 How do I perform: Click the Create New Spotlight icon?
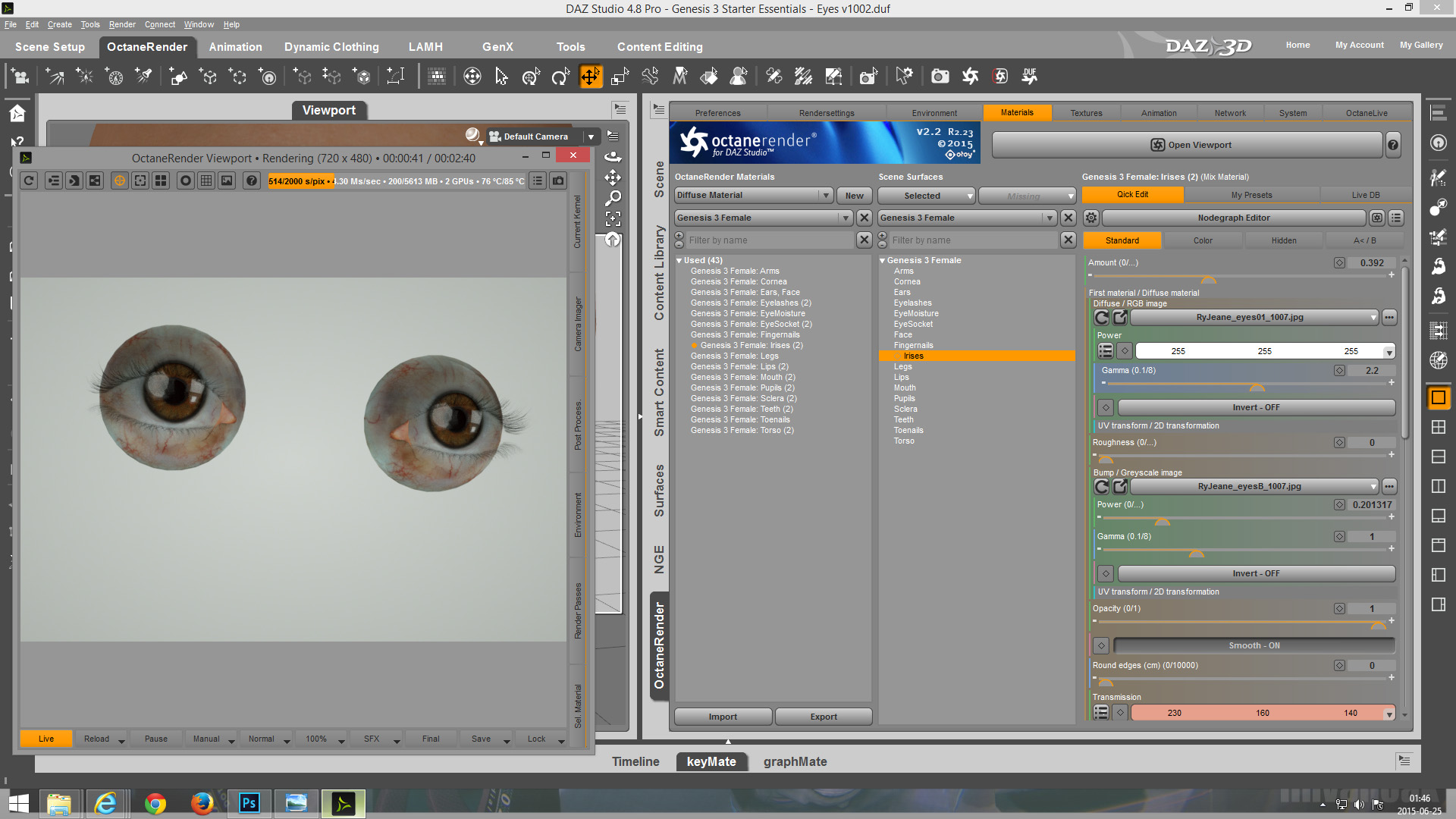pos(143,76)
